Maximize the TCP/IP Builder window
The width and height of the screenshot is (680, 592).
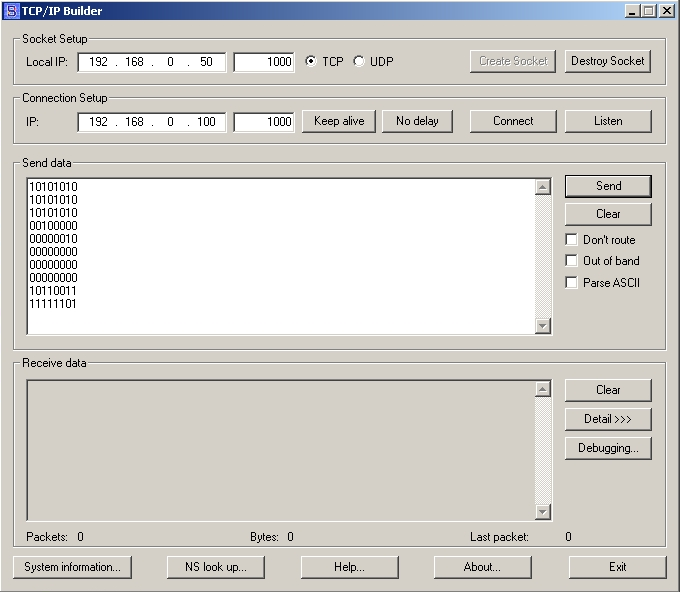[x=648, y=11]
